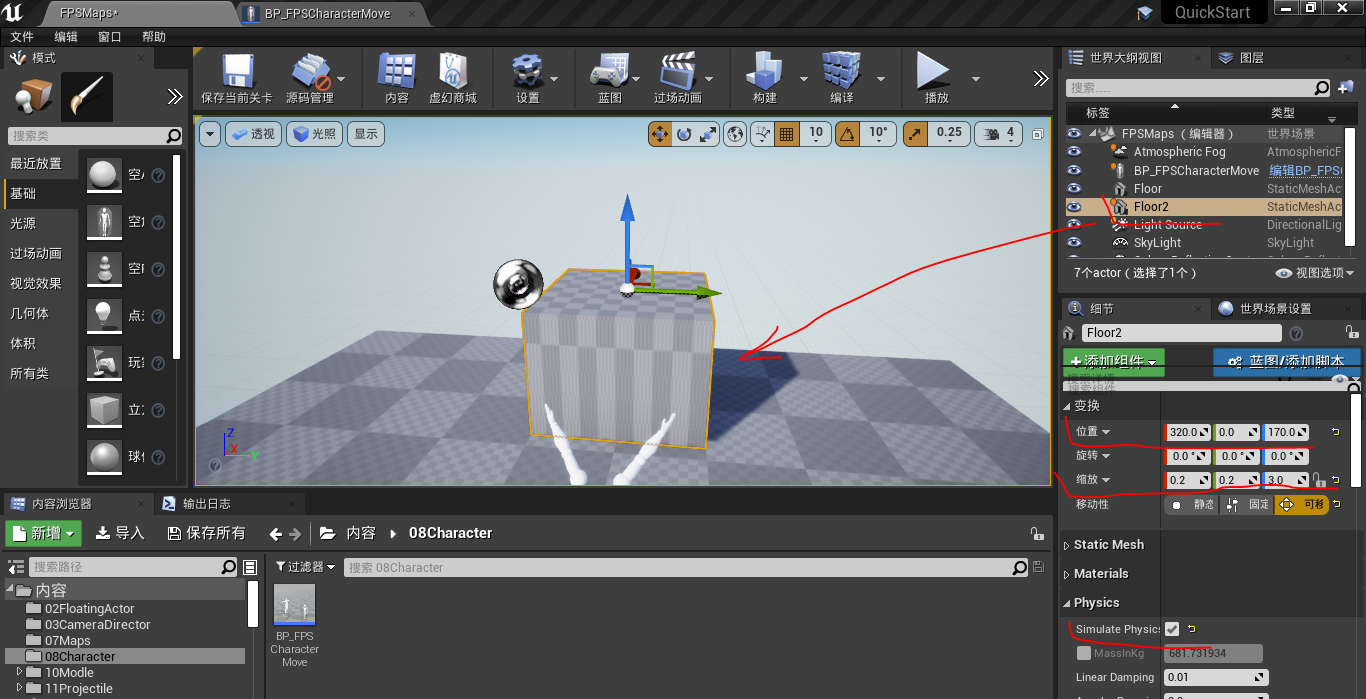Open the 帮助 menu

pyautogui.click(x=154, y=36)
